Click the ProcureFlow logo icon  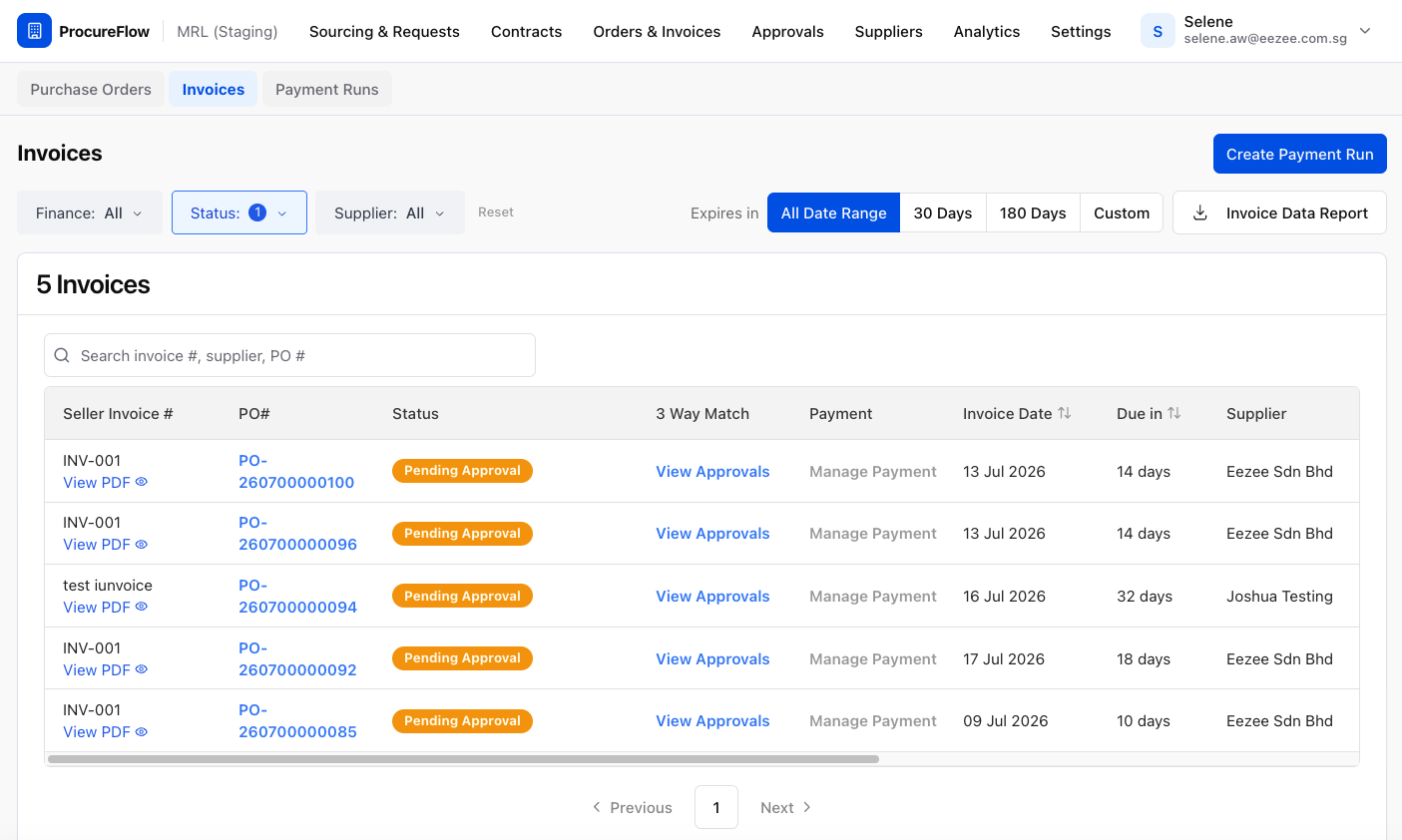(x=34, y=31)
